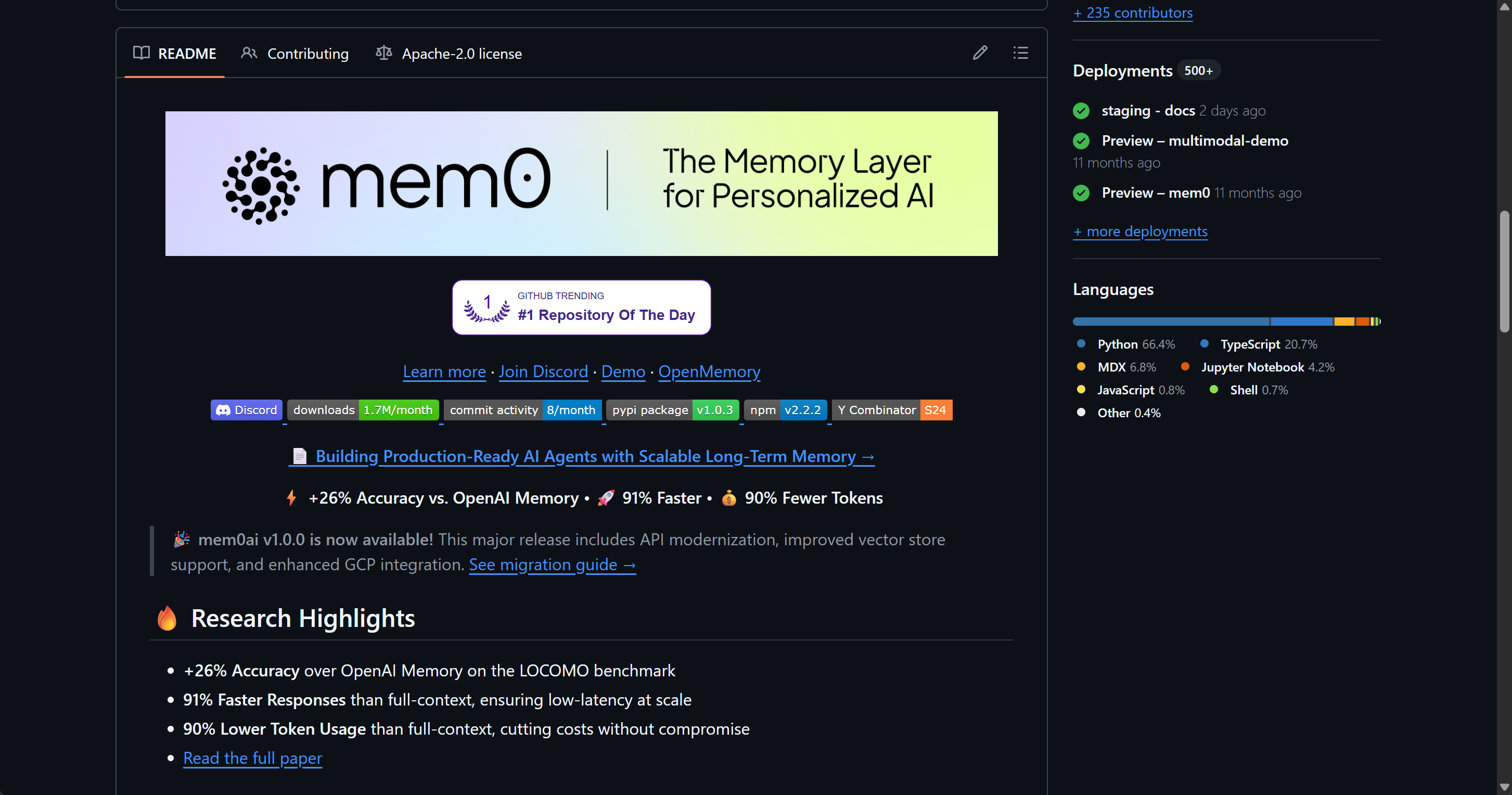Open the green check beside Preview – mem0
1512x795 pixels.
[x=1081, y=193]
